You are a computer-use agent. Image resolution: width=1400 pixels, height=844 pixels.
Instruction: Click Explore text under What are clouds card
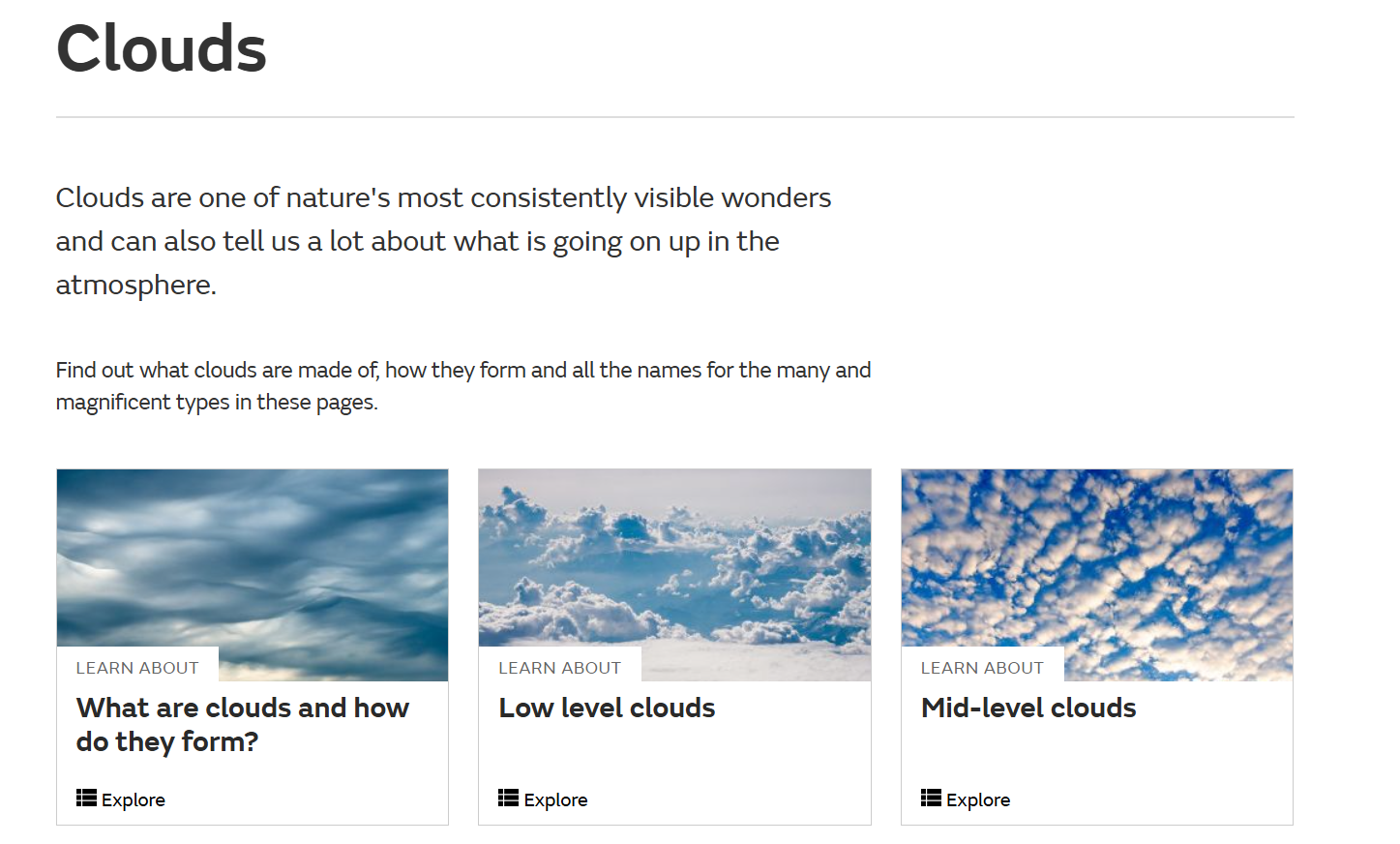pos(134,800)
